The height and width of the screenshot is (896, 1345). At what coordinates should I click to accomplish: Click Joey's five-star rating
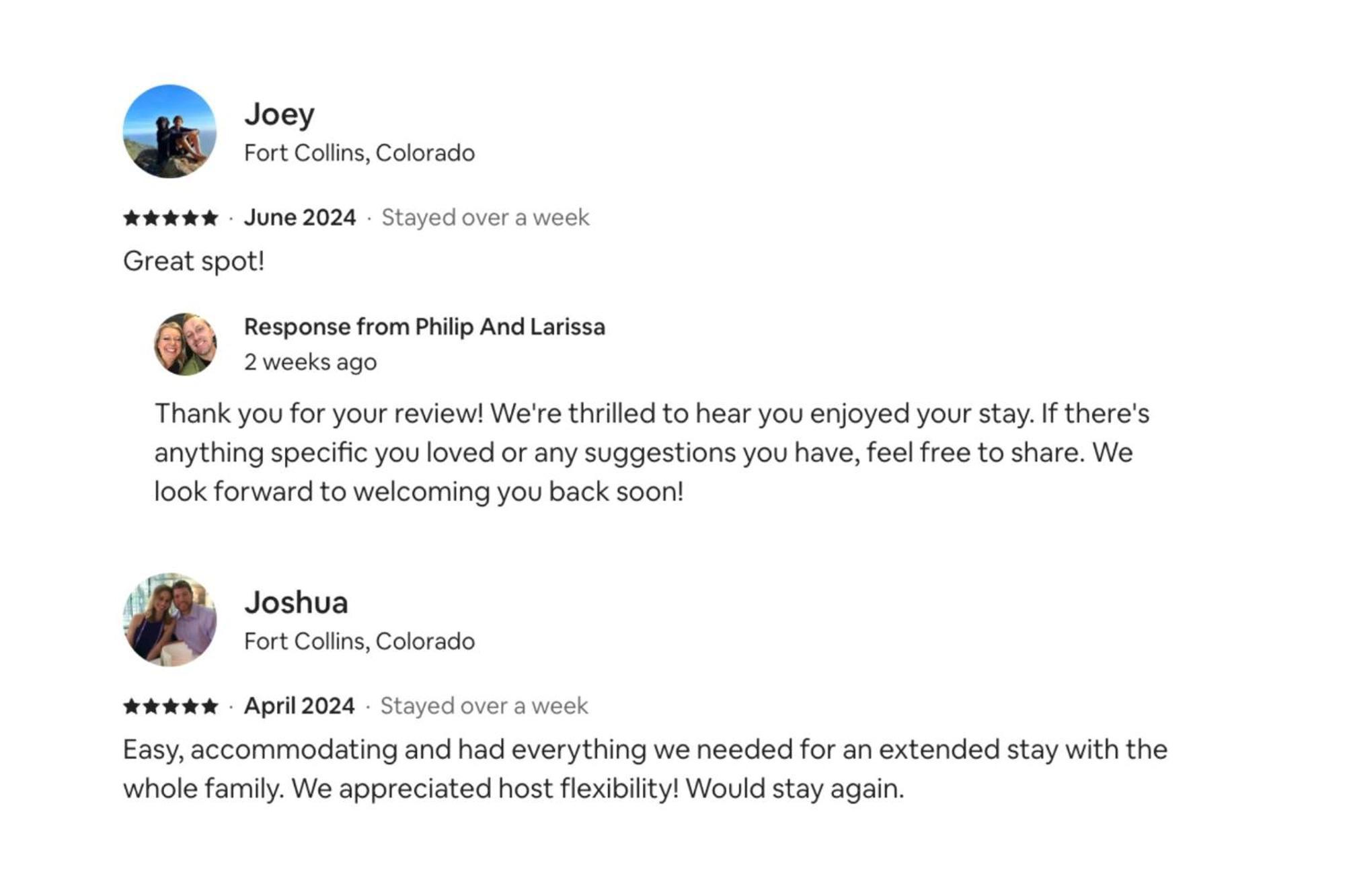tap(171, 218)
